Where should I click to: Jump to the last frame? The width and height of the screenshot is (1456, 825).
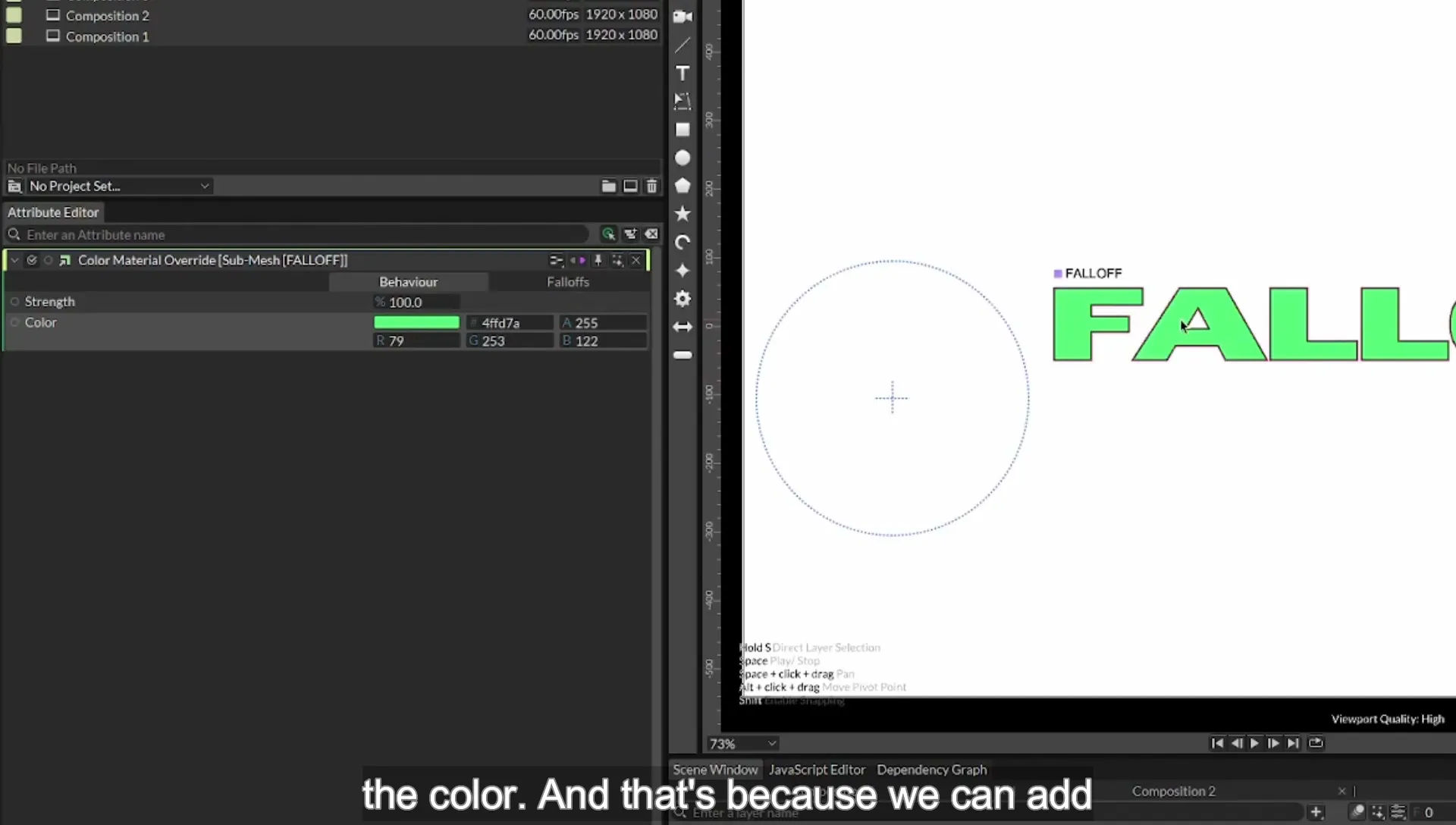(1293, 743)
